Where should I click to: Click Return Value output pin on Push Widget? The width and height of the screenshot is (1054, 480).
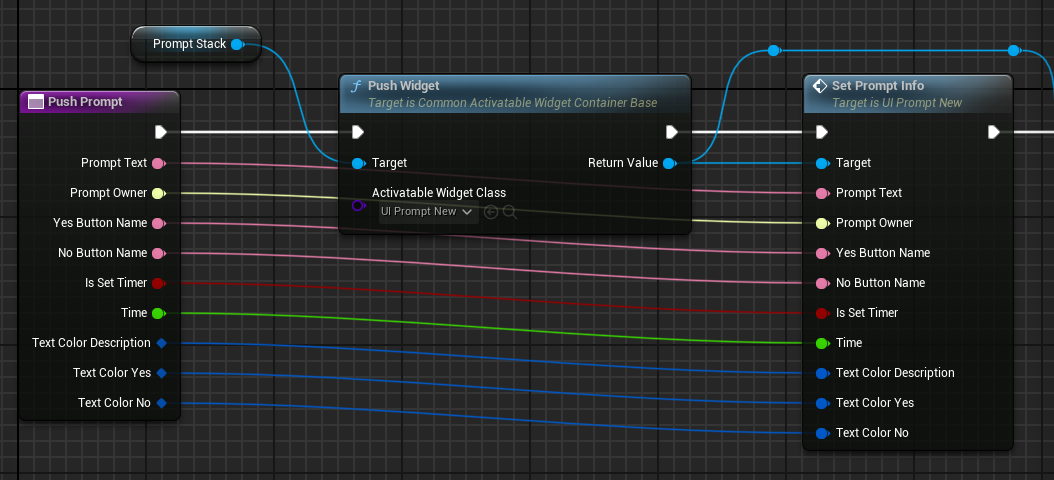[669, 163]
